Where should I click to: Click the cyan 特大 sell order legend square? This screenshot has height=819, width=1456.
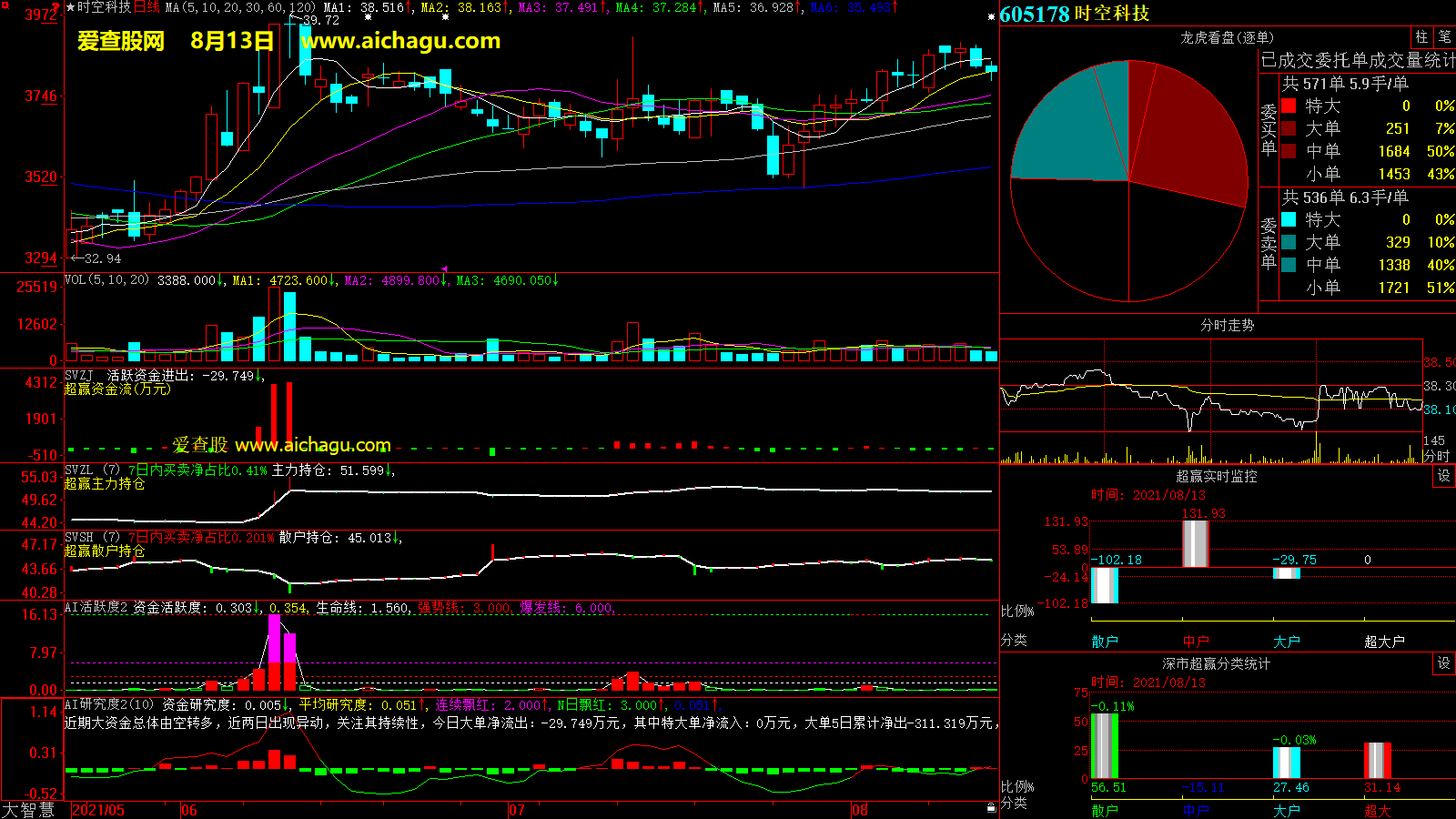tap(1289, 219)
